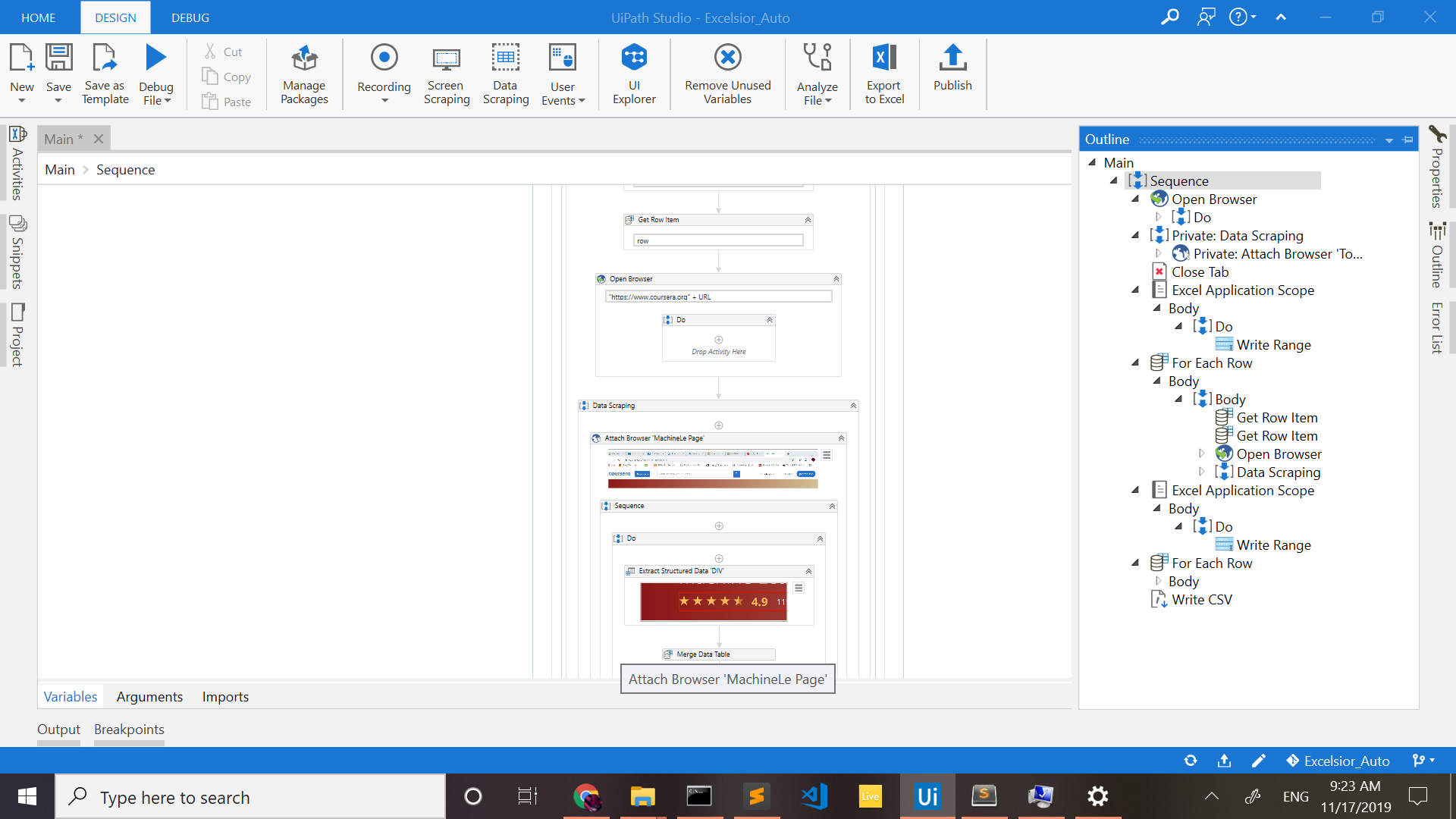1456x819 pixels.
Task: Collapse the Sequence node in the Outline tree
Action: coord(1114,180)
